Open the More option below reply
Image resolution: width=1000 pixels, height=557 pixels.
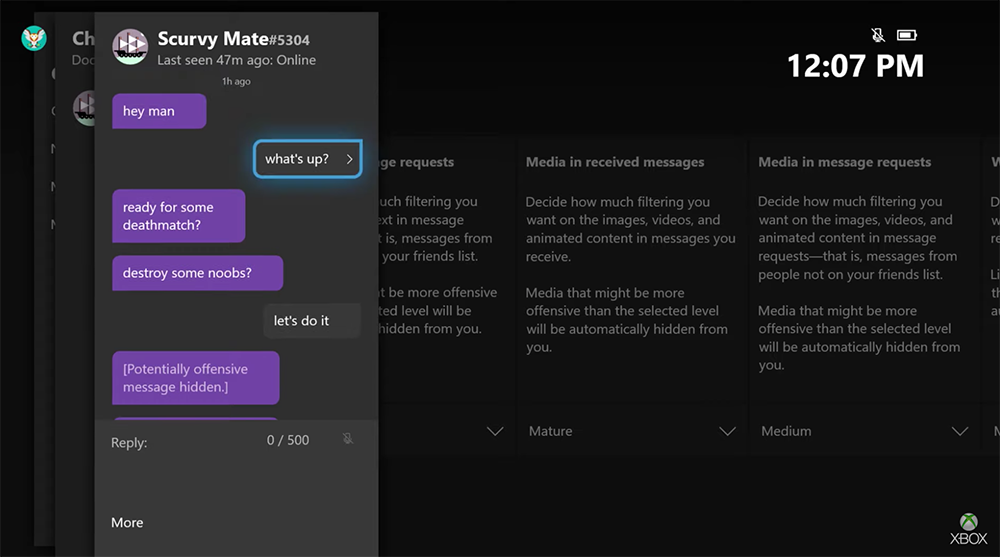click(127, 523)
